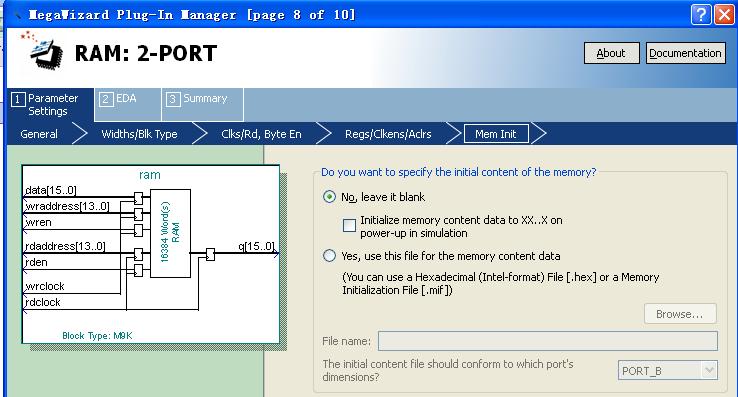Screen dimensions: 738x397
Task: Click the help question mark icon
Action: (x=701, y=15)
